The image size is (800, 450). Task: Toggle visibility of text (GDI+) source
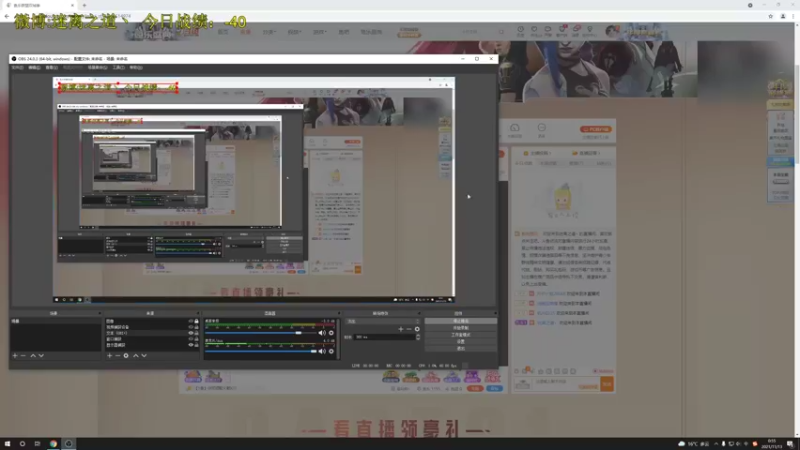click(x=191, y=333)
